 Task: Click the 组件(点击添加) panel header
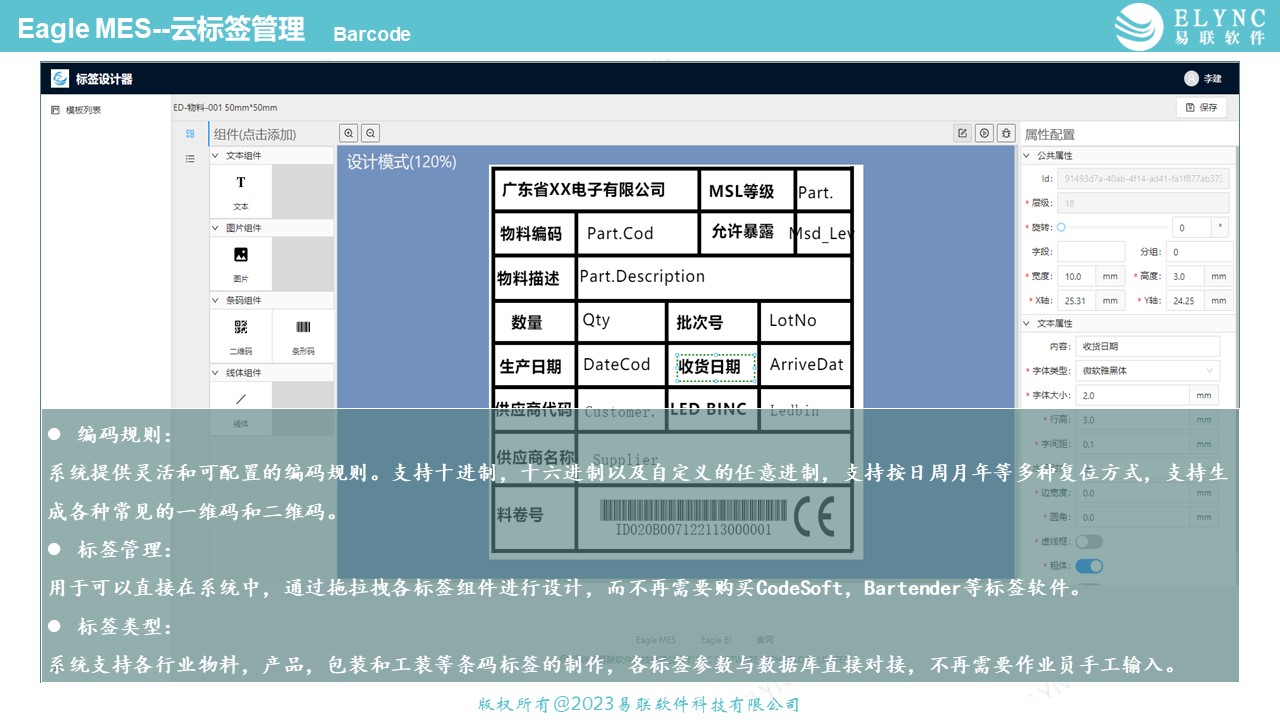tap(255, 134)
